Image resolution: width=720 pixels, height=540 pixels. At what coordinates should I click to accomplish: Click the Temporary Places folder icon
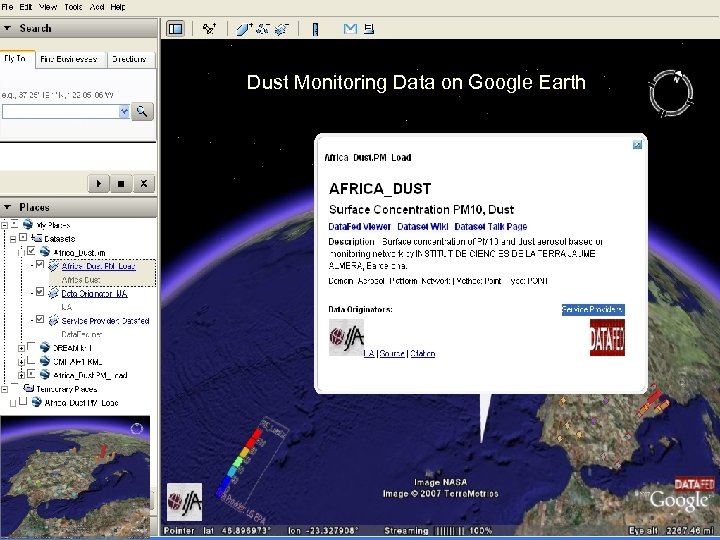point(28,388)
